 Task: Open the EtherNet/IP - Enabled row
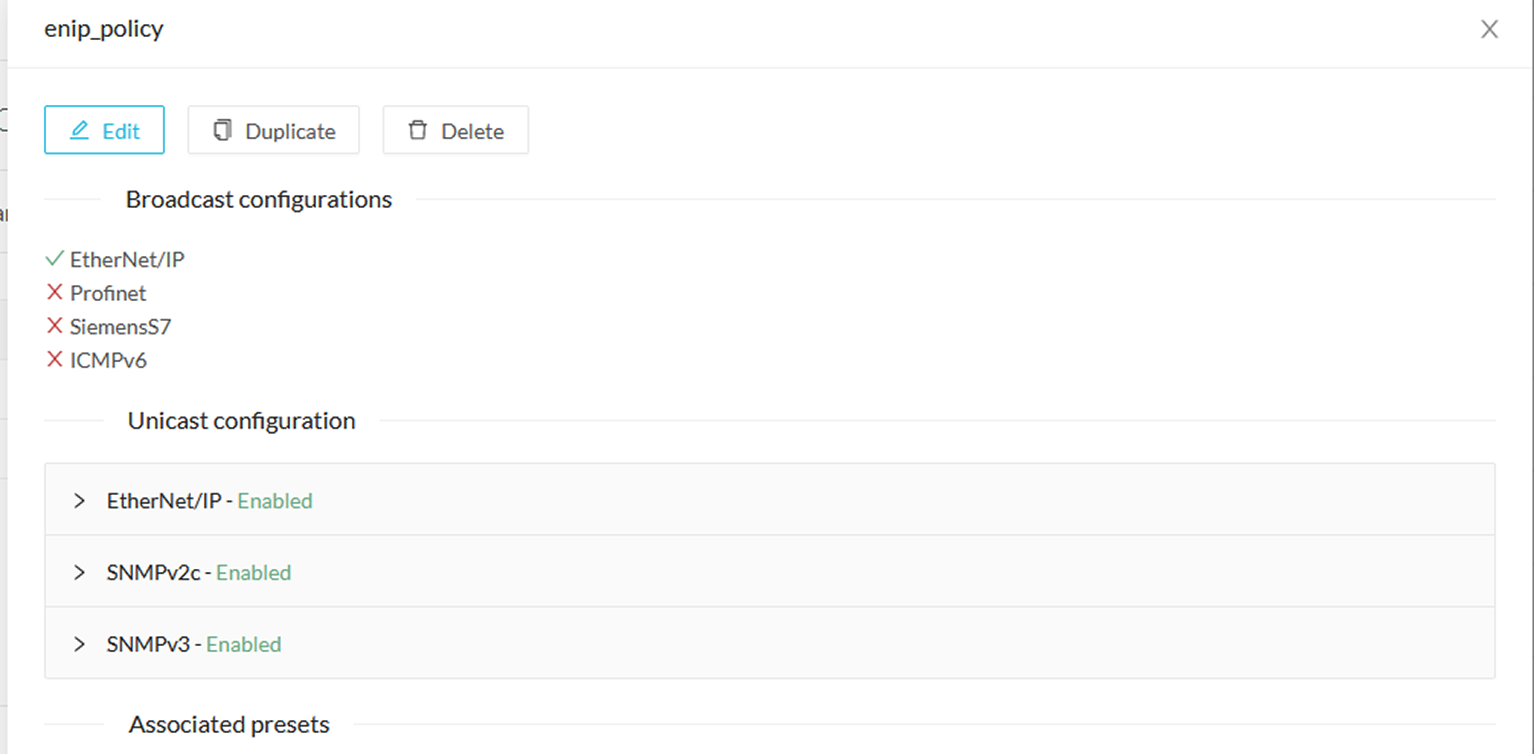point(770,500)
